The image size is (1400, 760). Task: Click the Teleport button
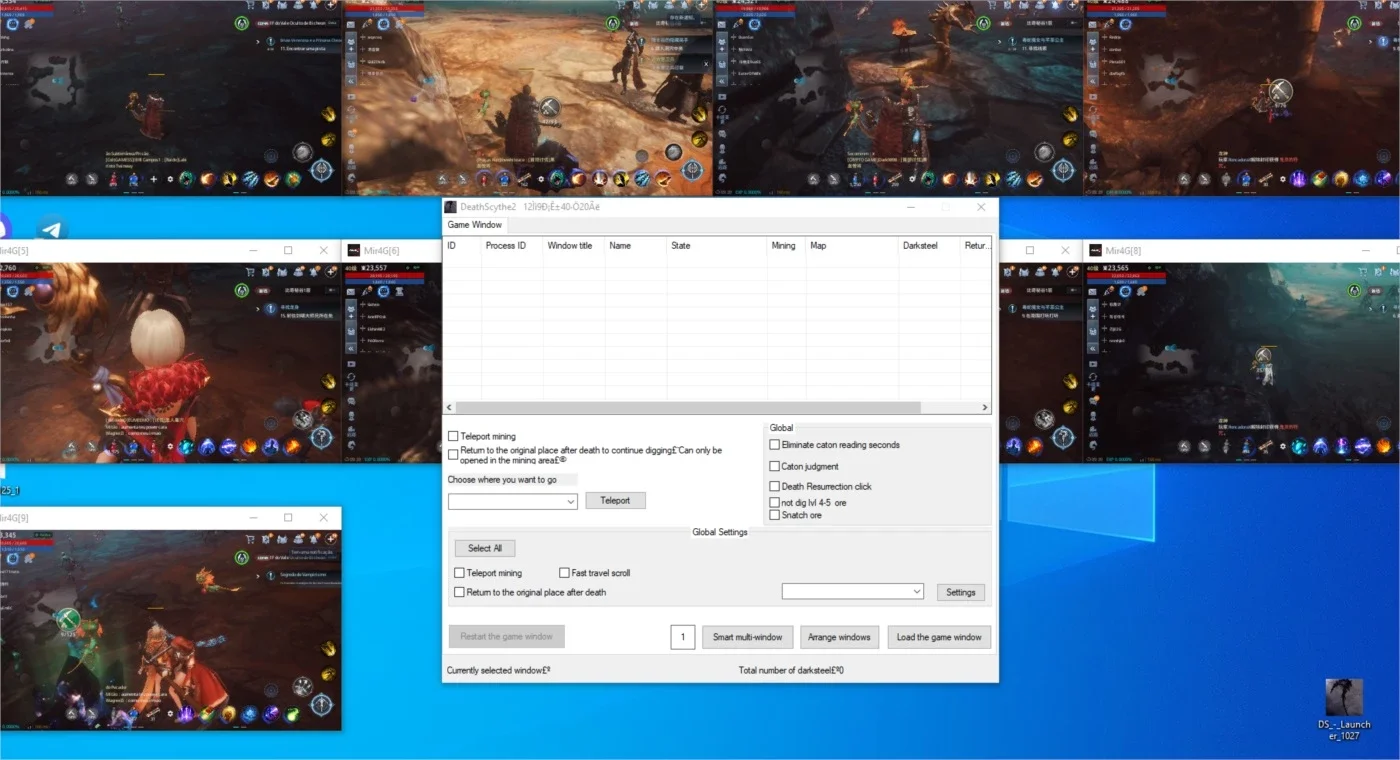[x=615, y=500]
